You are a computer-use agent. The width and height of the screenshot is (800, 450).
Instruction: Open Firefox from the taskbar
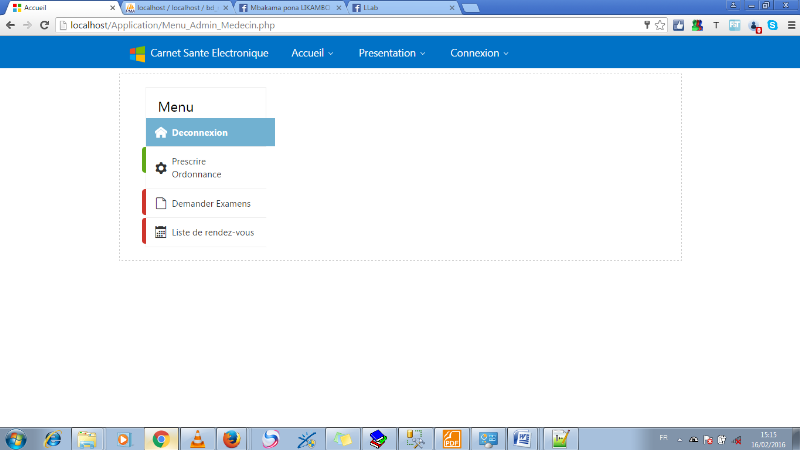pyautogui.click(x=232, y=439)
